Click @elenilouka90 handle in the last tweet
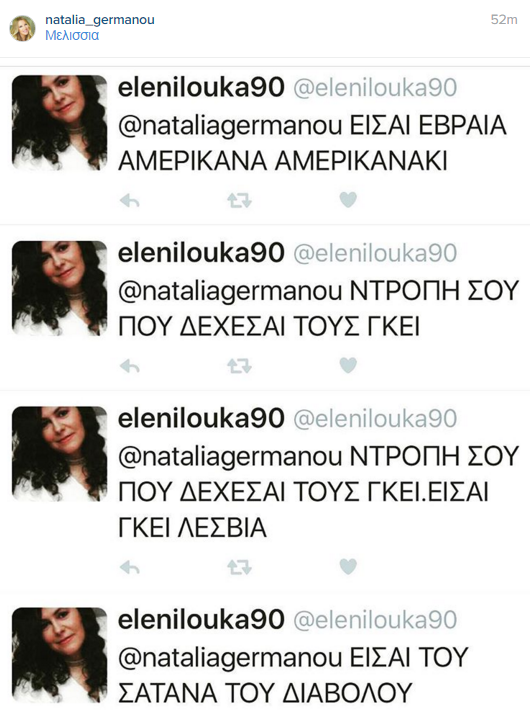530x711 pixels. [375, 620]
